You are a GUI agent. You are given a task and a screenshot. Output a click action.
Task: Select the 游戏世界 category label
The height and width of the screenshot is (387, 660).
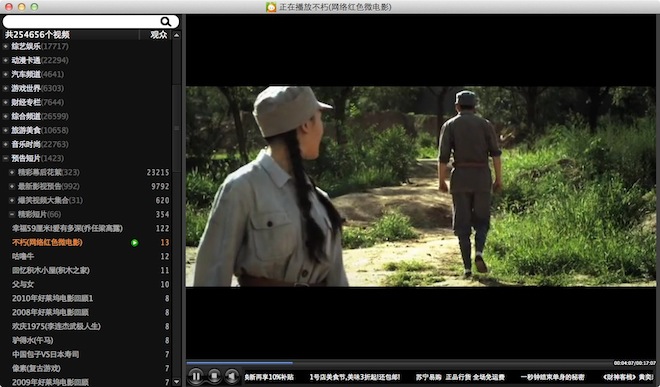pos(26,88)
